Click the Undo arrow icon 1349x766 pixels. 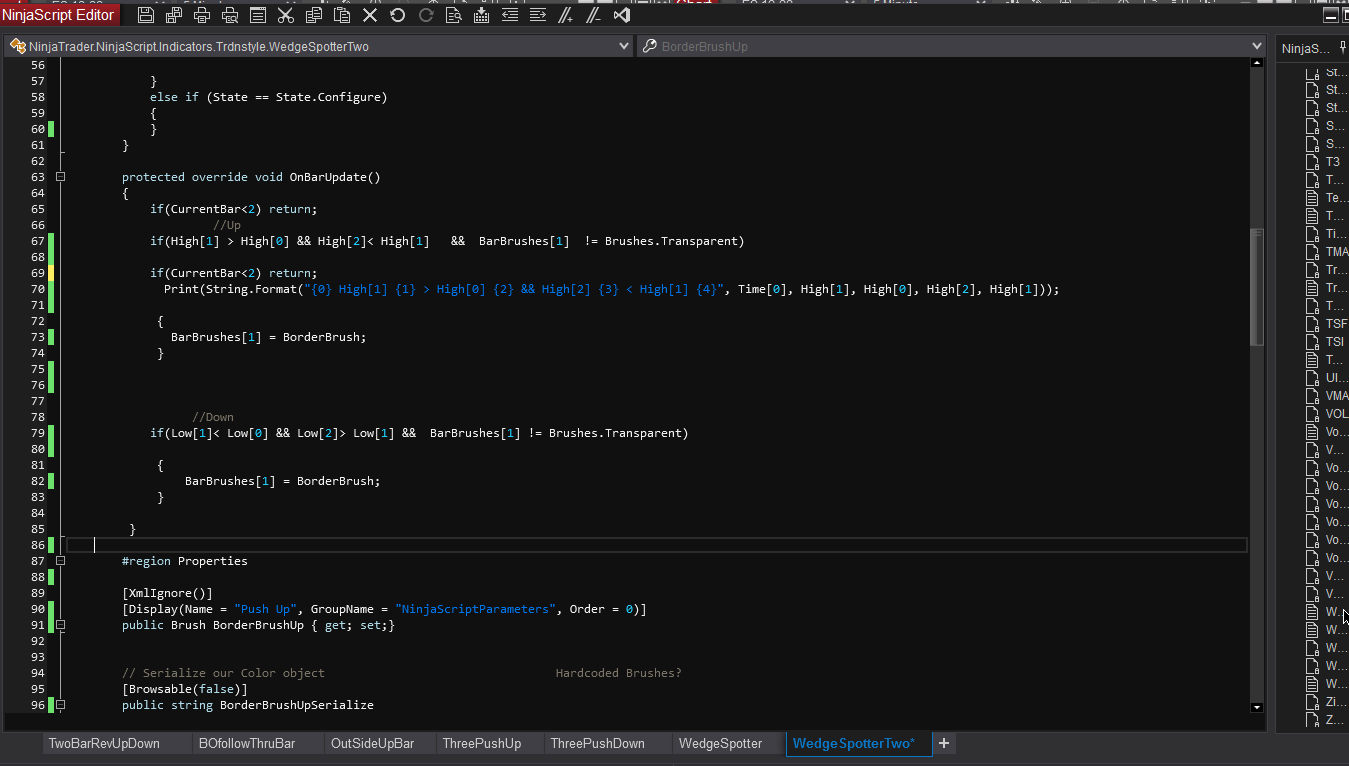click(x=398, y=15)
